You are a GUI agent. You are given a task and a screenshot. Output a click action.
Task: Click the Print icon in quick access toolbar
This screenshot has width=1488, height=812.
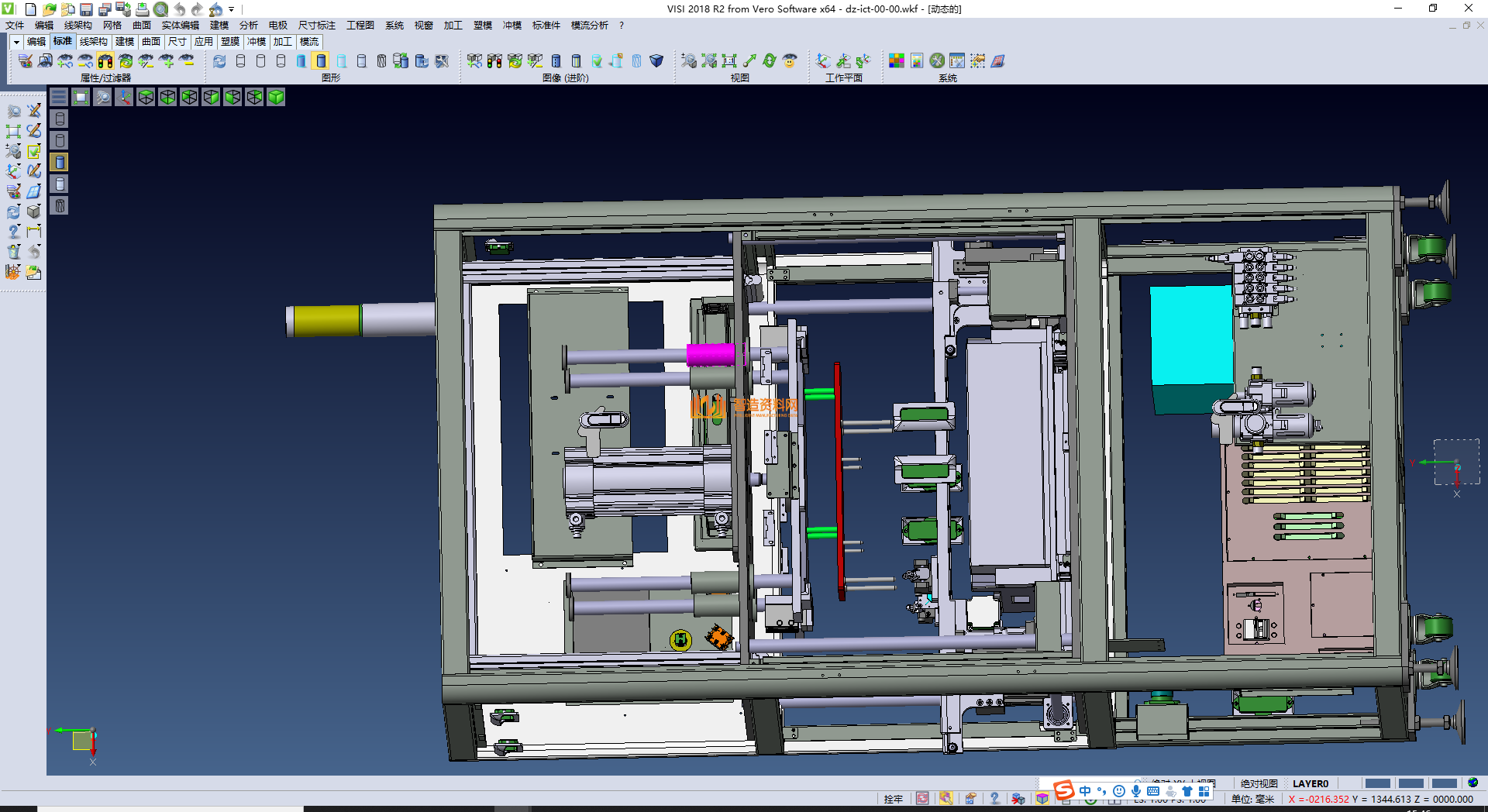[x=143, y=9]
